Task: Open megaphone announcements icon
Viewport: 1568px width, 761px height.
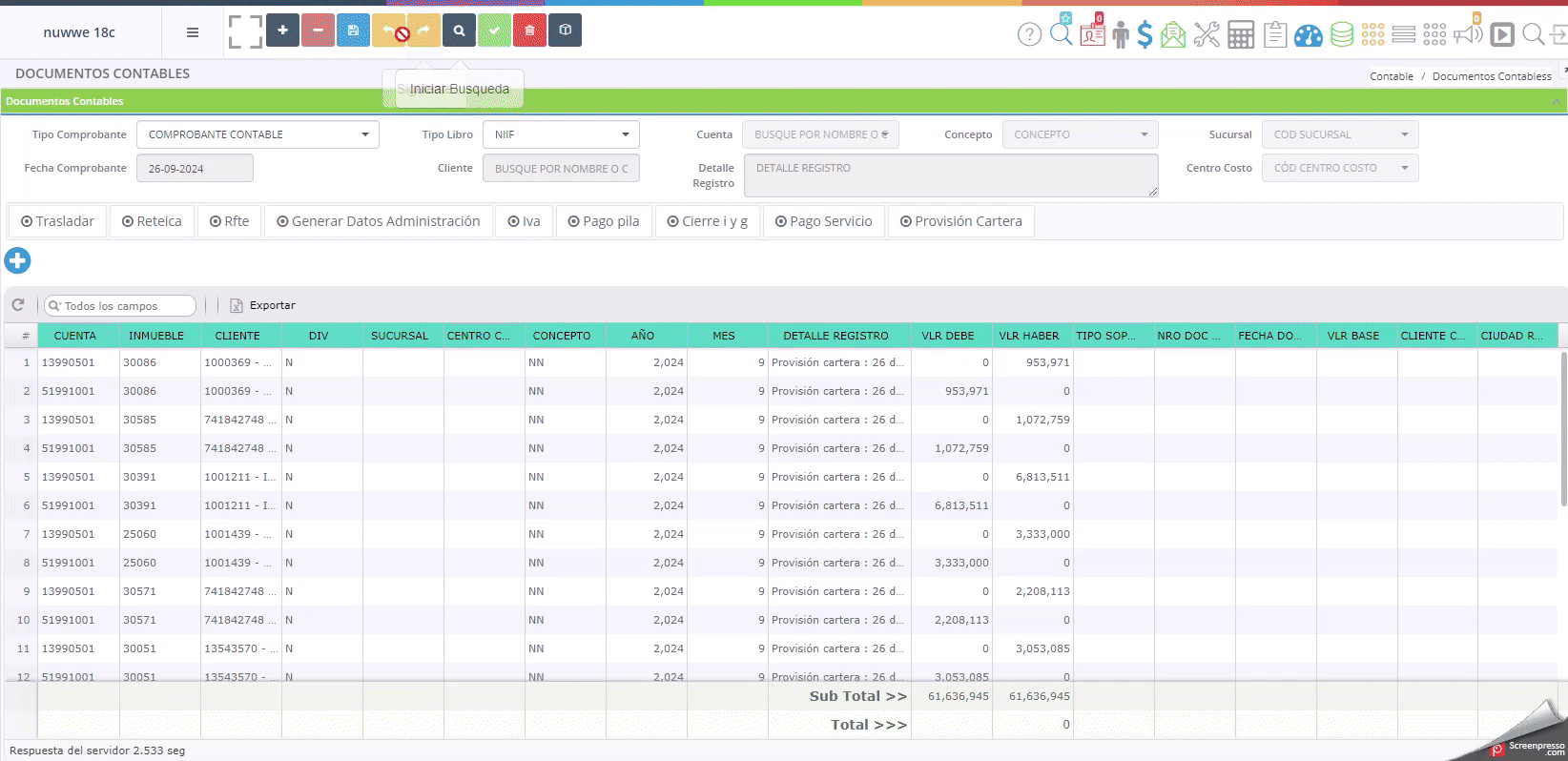Action: [x=1469, y=33]
